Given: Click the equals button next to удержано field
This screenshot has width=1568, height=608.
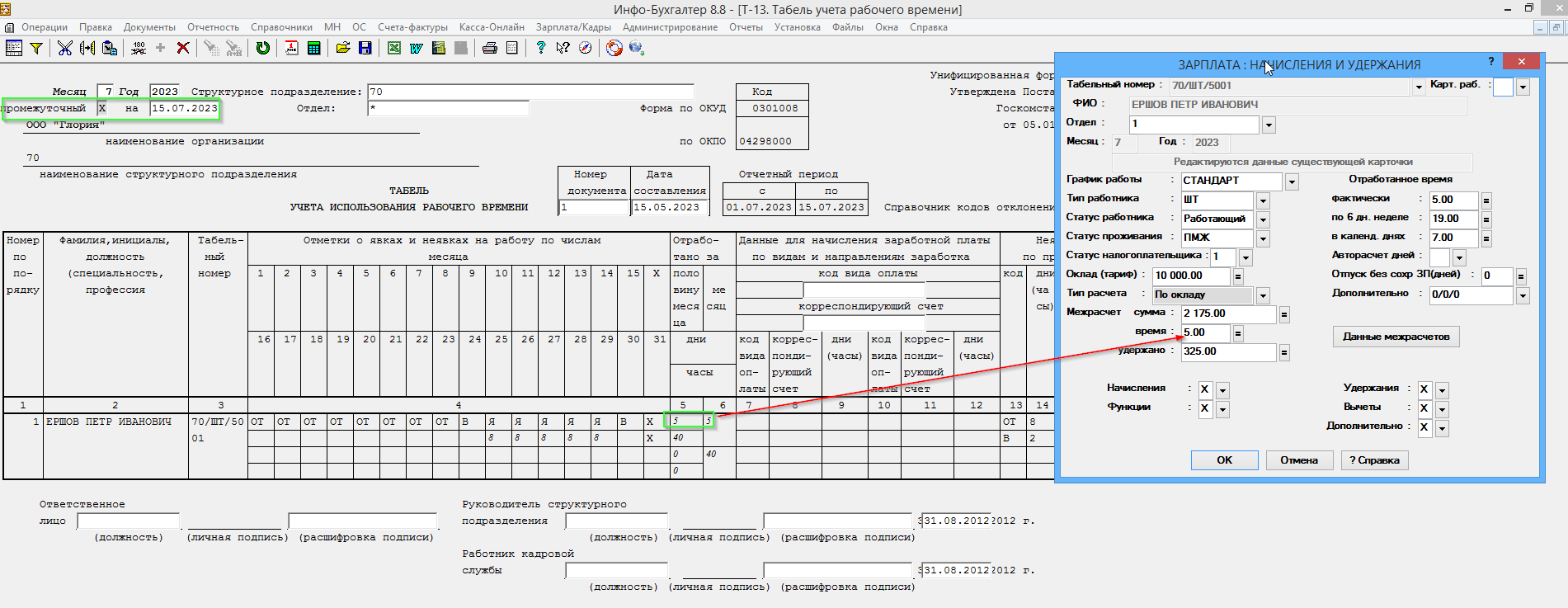Looking at the screenshot, I should (x=1284, y=352).
